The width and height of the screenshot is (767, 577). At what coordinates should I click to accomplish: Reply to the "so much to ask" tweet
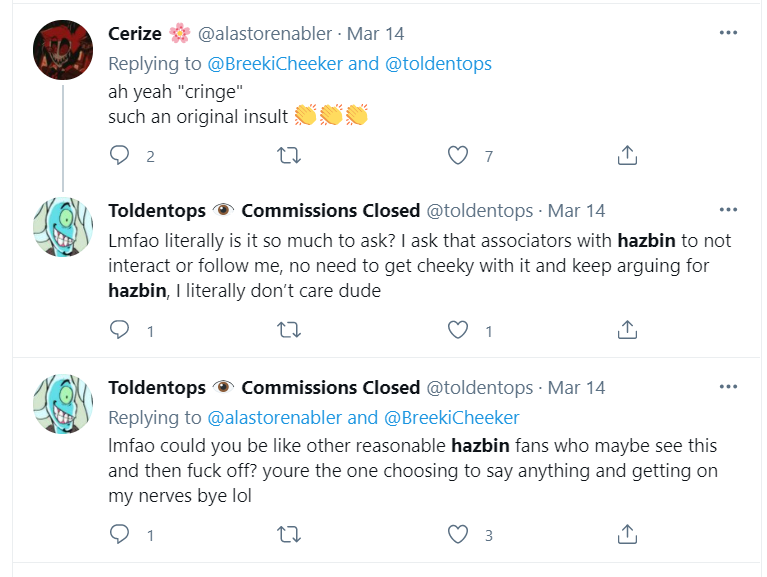pos(119,330)
